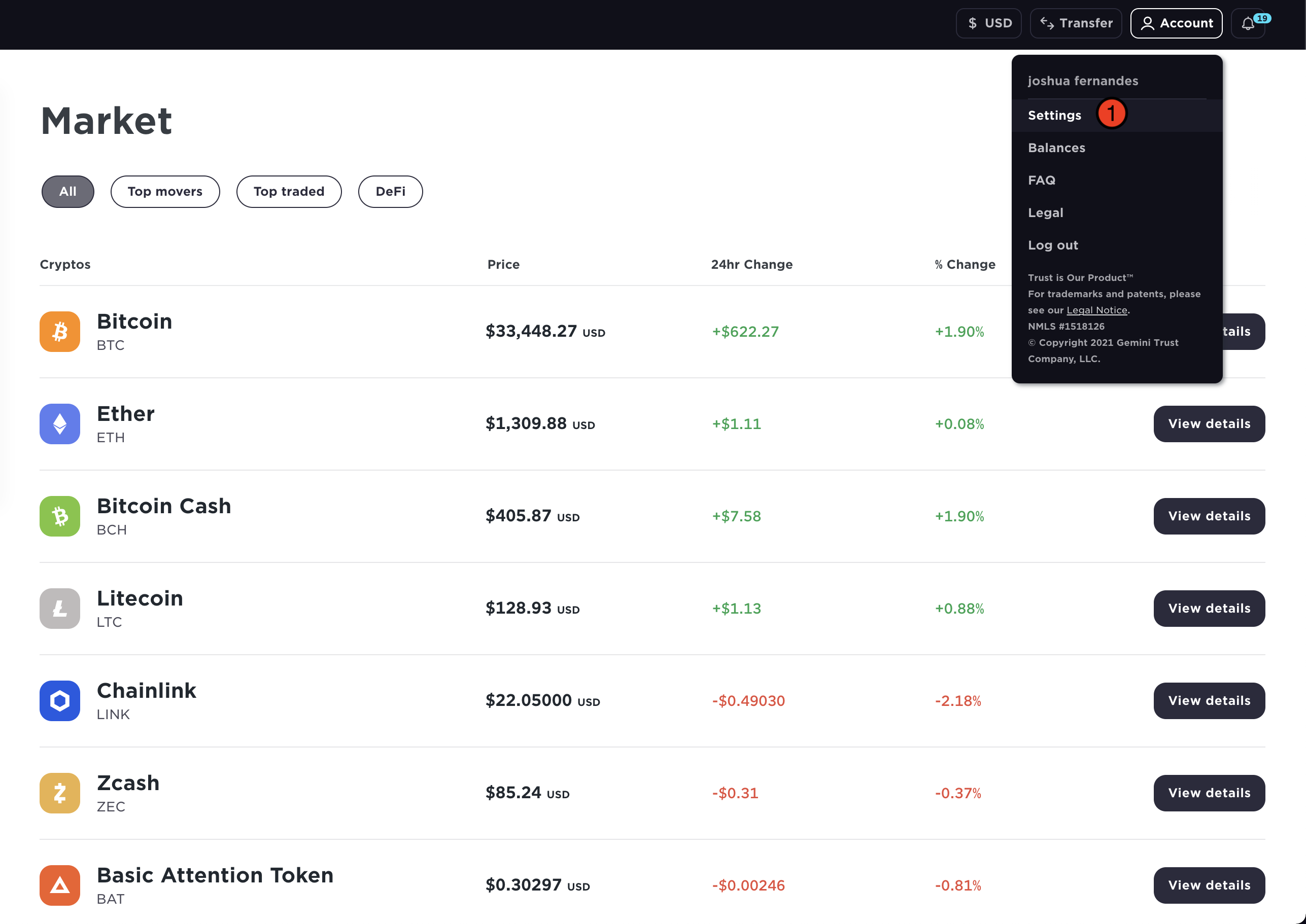
Task: Open the Transfer menu
Action: point(1076,23)
